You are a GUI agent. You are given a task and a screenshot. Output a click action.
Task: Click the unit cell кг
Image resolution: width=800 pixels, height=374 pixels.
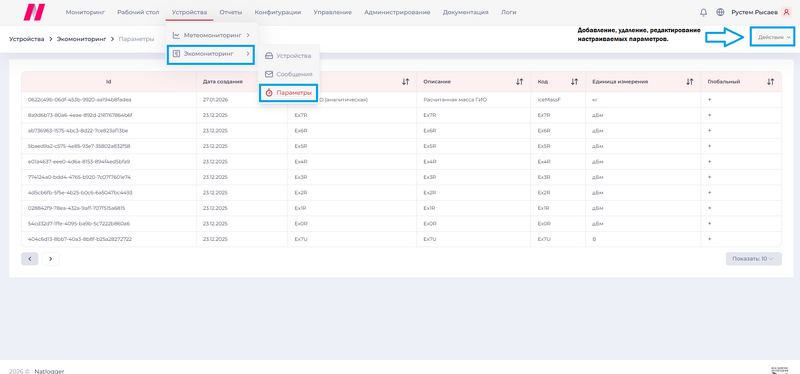point(595,99)
